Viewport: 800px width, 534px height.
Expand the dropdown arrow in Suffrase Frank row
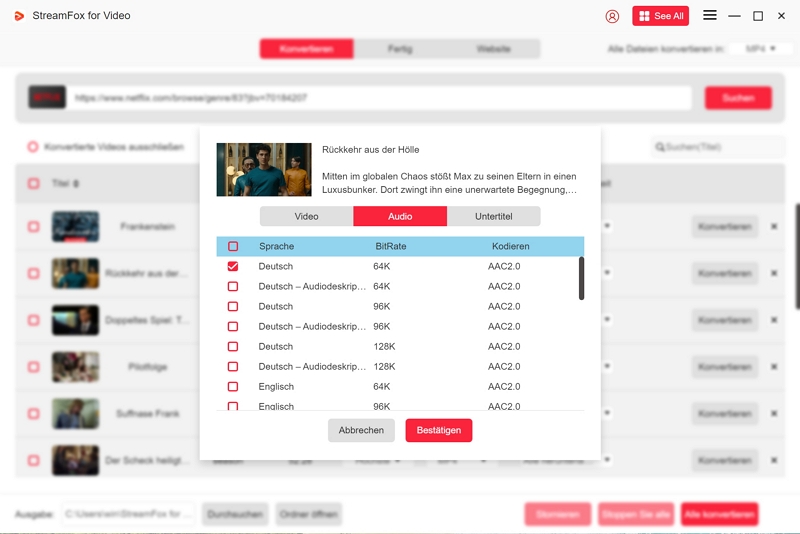tap(607, 413)
